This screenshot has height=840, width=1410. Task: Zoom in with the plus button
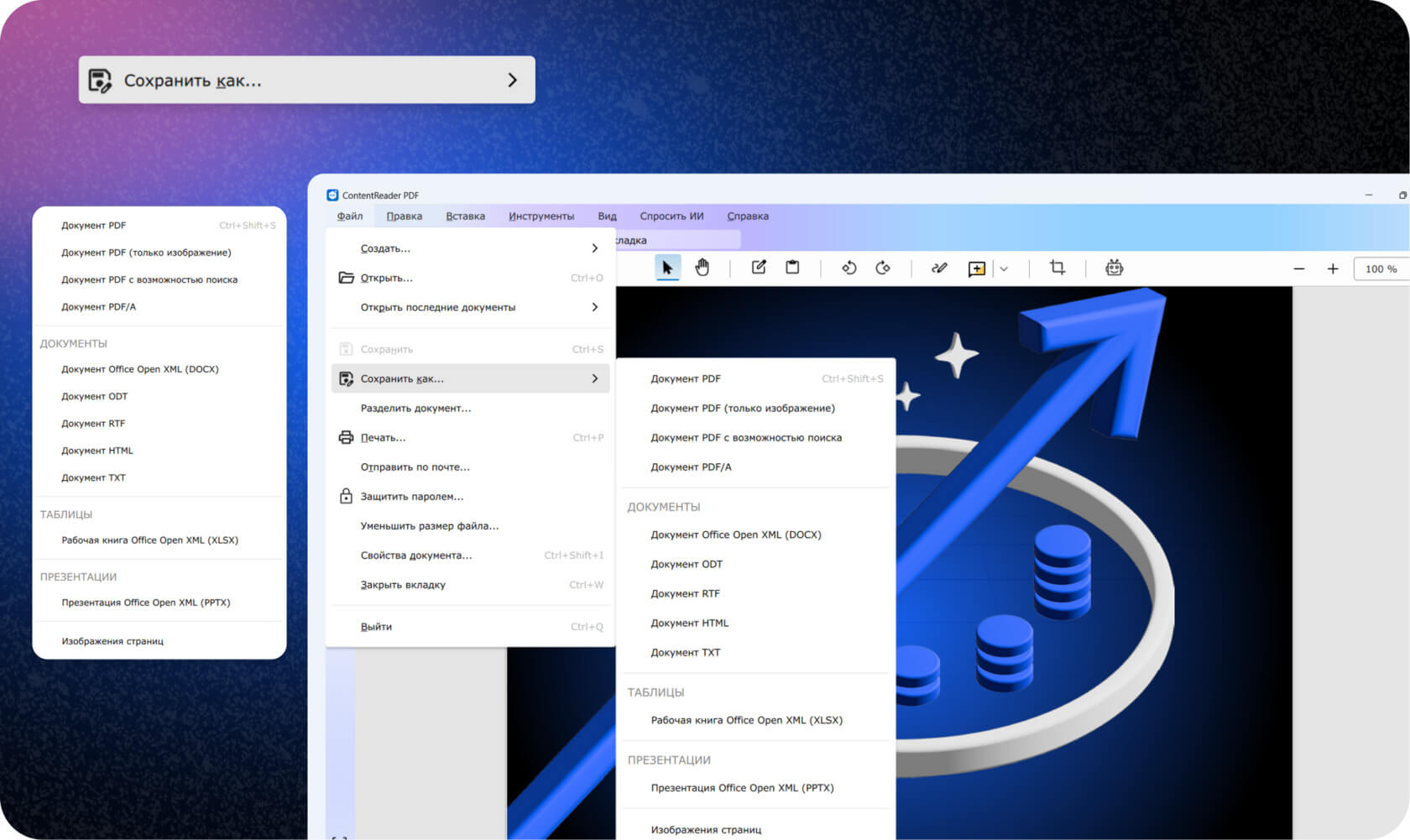[x=1333, y=269]
